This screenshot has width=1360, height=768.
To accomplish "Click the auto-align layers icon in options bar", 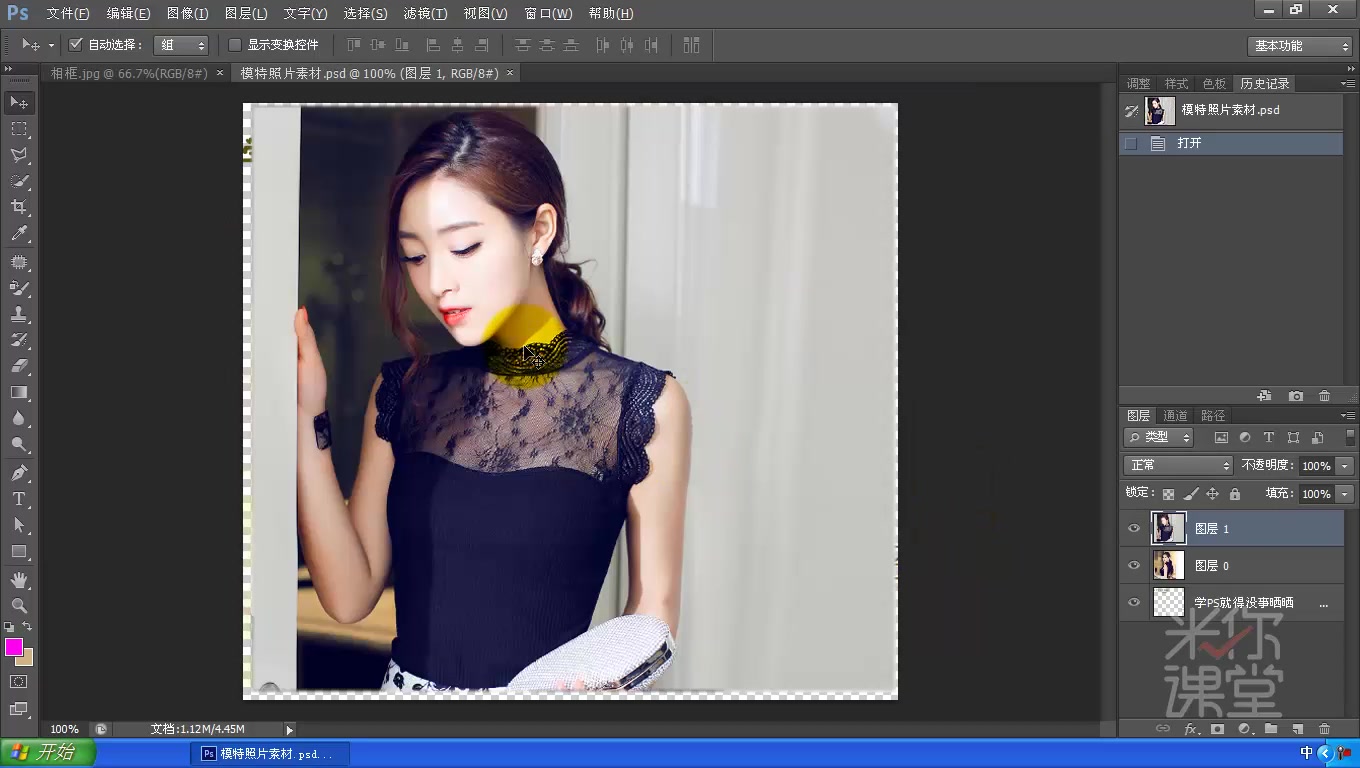I will pyautogui.click(x=691, y=45).
